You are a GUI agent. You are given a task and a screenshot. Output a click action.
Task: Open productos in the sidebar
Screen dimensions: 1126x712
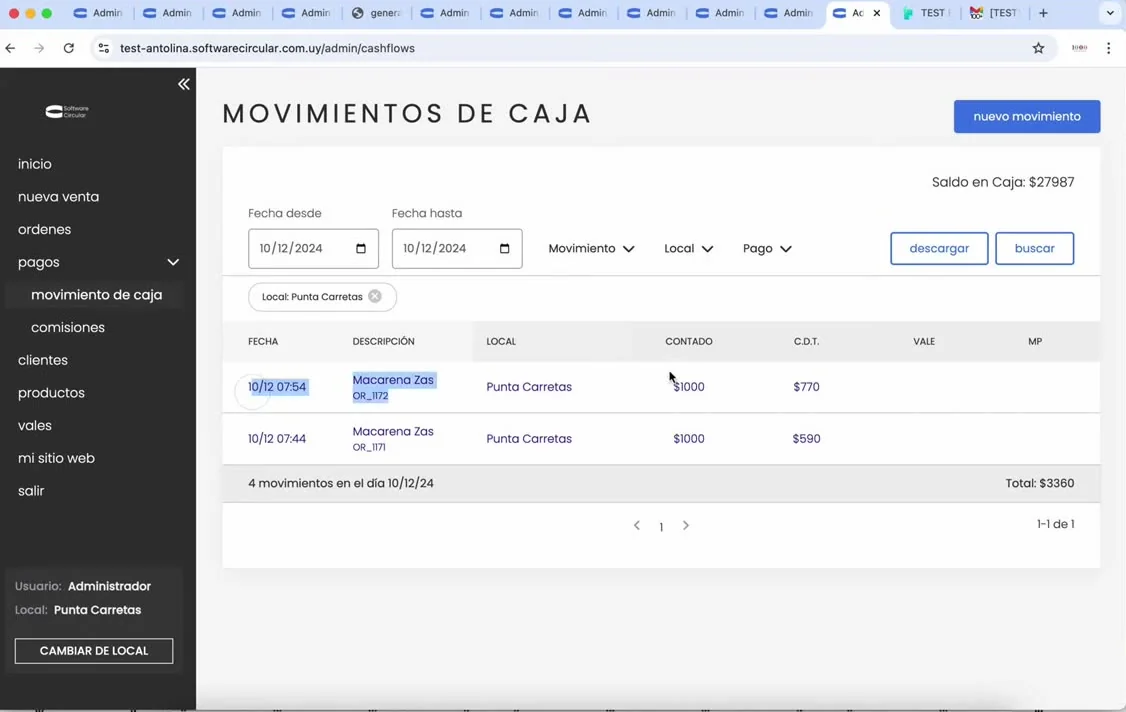pyautogui.click(x=51, y=393)
